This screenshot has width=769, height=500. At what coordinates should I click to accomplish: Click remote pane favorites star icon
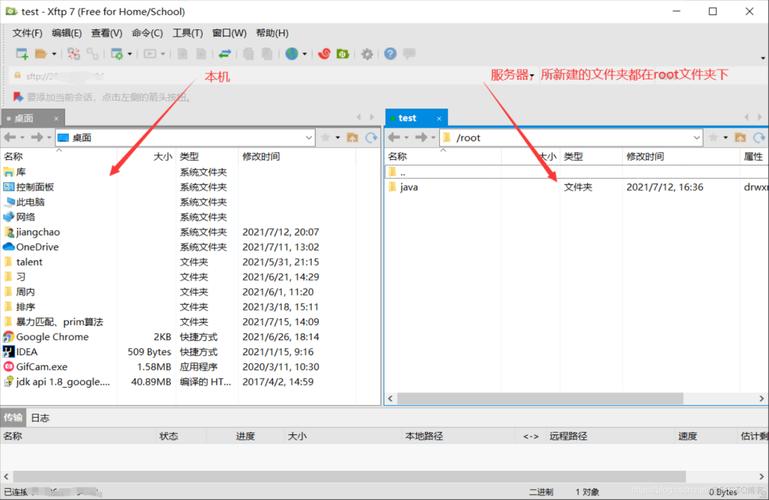(x=713, y=137)
